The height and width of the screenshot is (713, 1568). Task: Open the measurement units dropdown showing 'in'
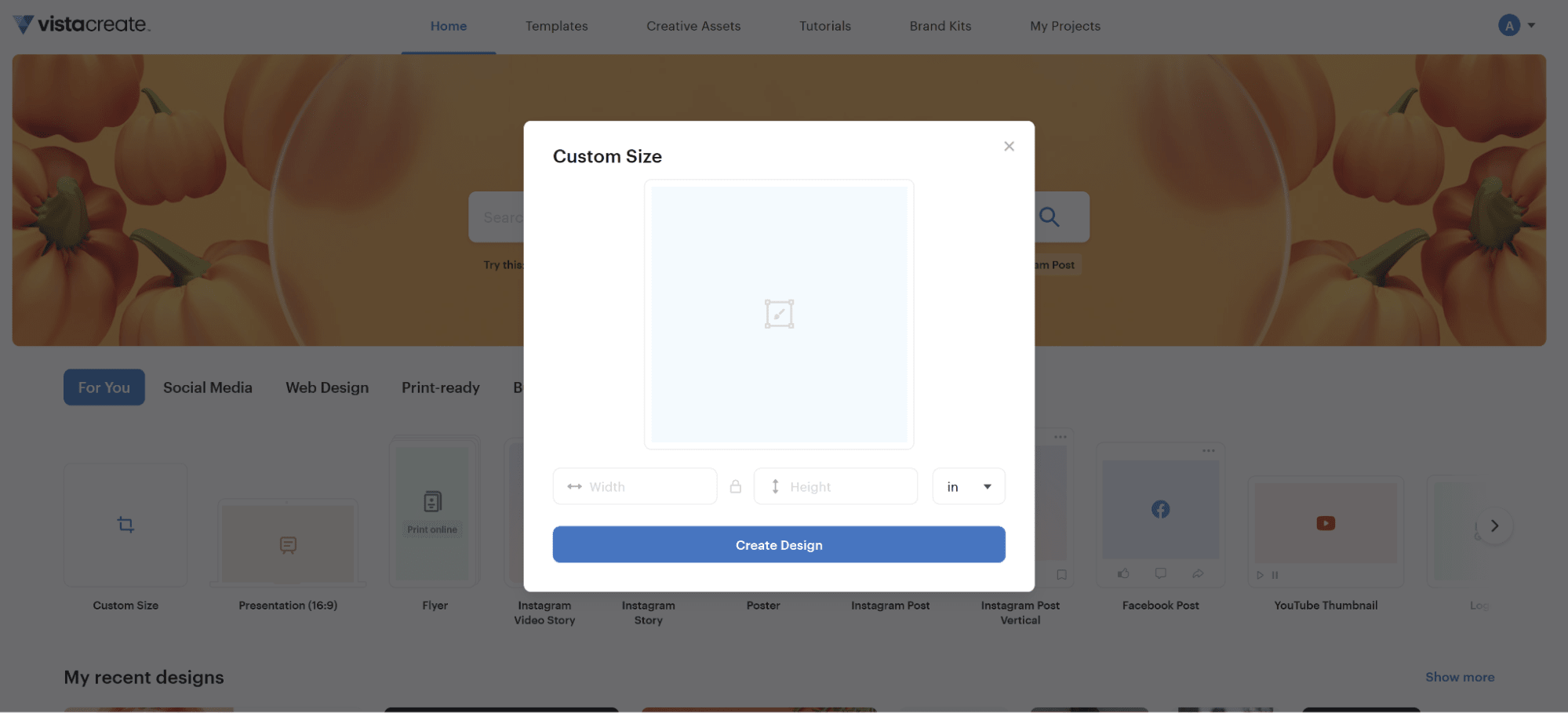click(x=969, y=486)
